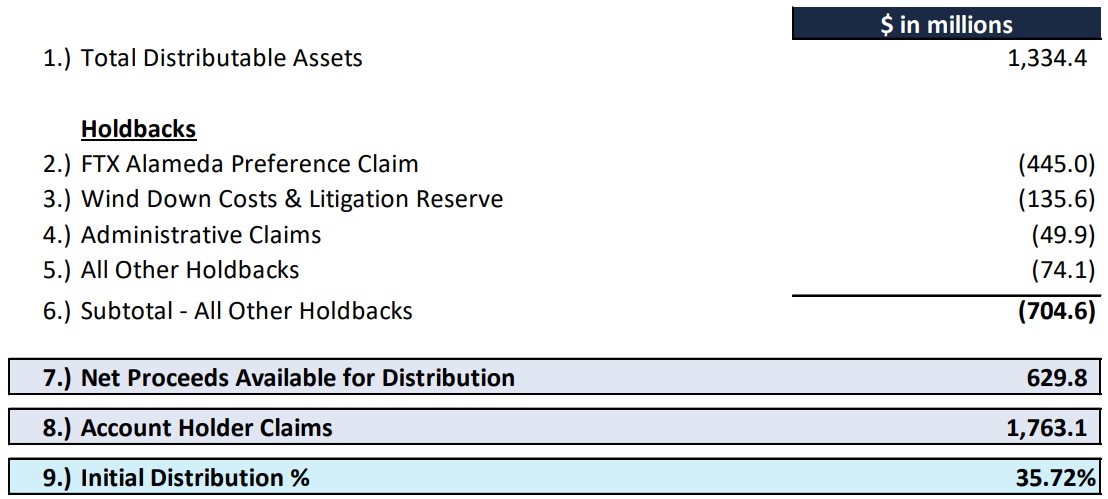This screenshot has width=1108, height=499.
Task: Click the Account Holder Claims row label
Action: tap(206, 428)
